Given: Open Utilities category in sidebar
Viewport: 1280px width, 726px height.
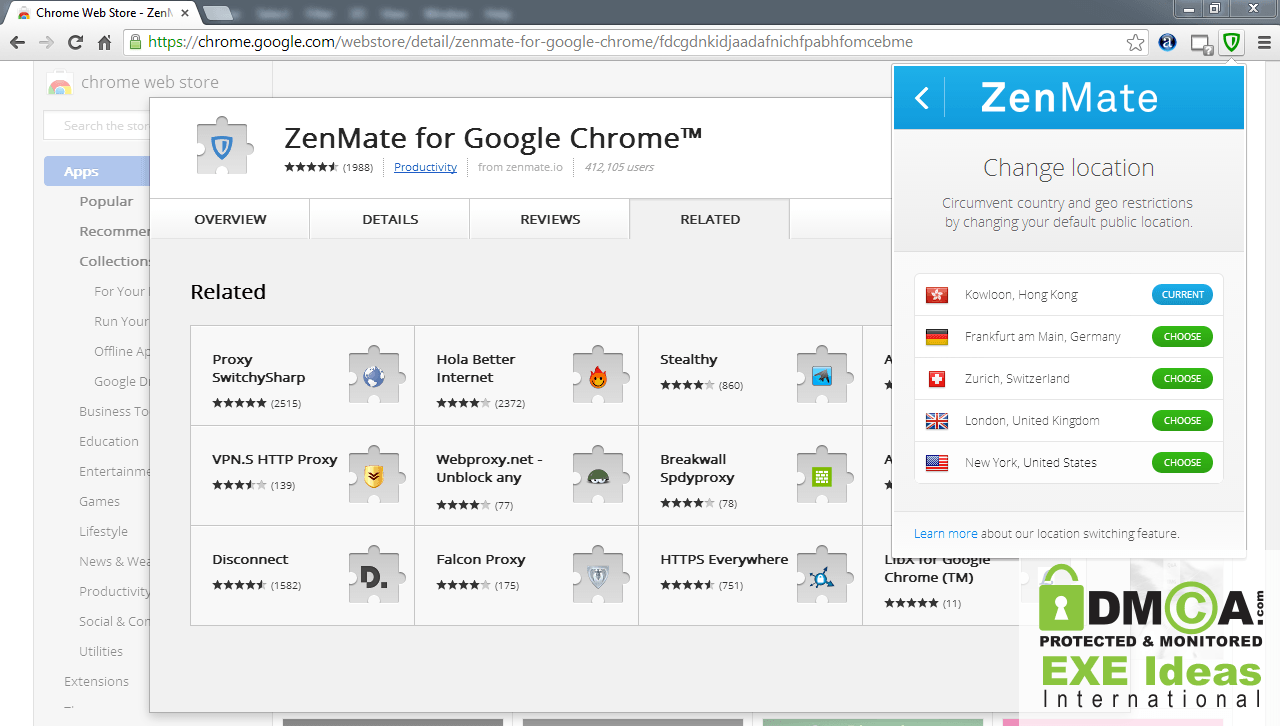Looking at the screenshot, I should (x=101, y=651).
